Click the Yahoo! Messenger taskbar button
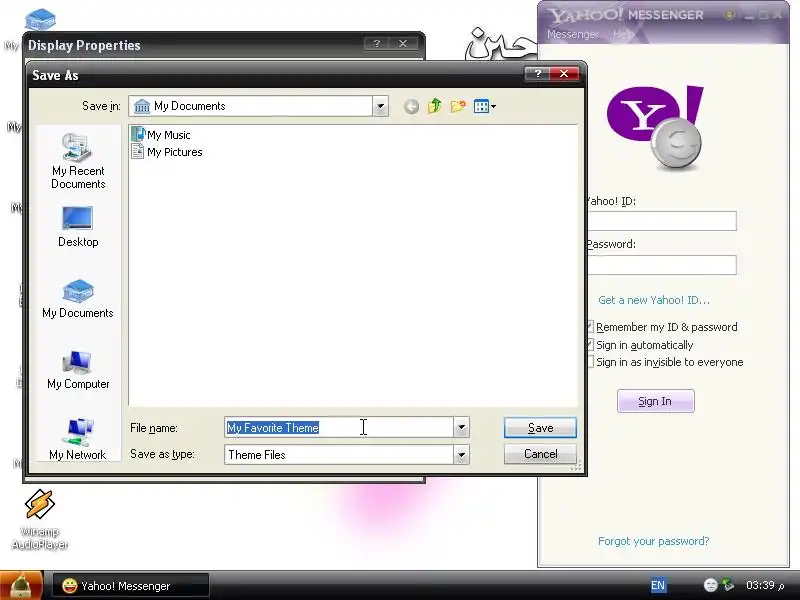The image size is (800, 600). [131, 586]
